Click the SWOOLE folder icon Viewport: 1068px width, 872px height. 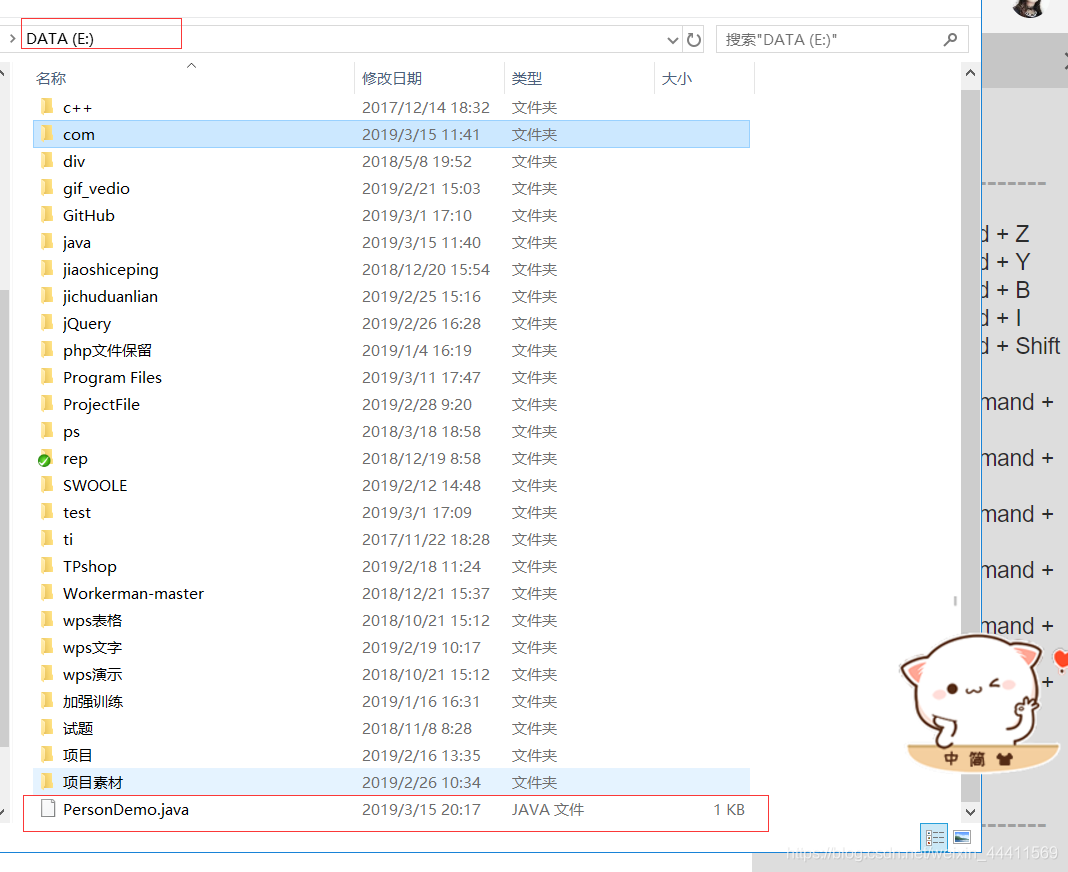pyautogui.click(x=47, y=485)
